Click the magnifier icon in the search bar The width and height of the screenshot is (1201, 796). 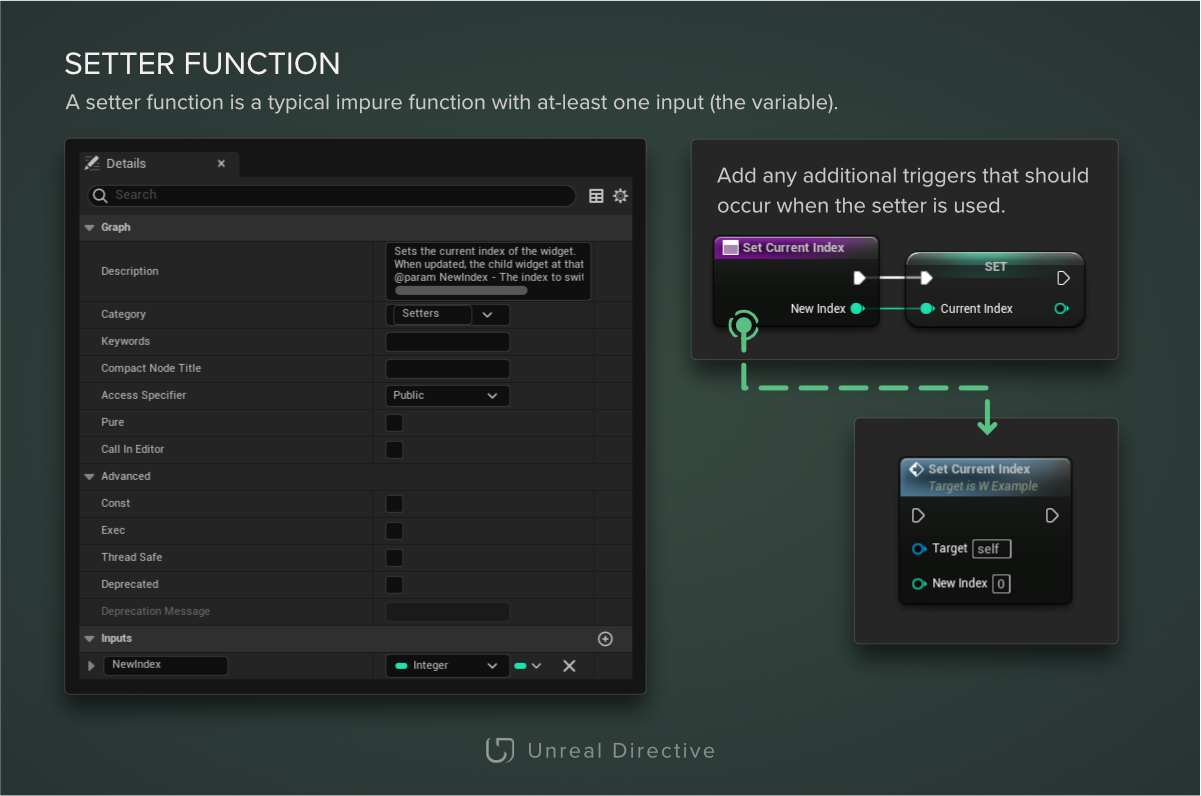(x=100, y=195)
